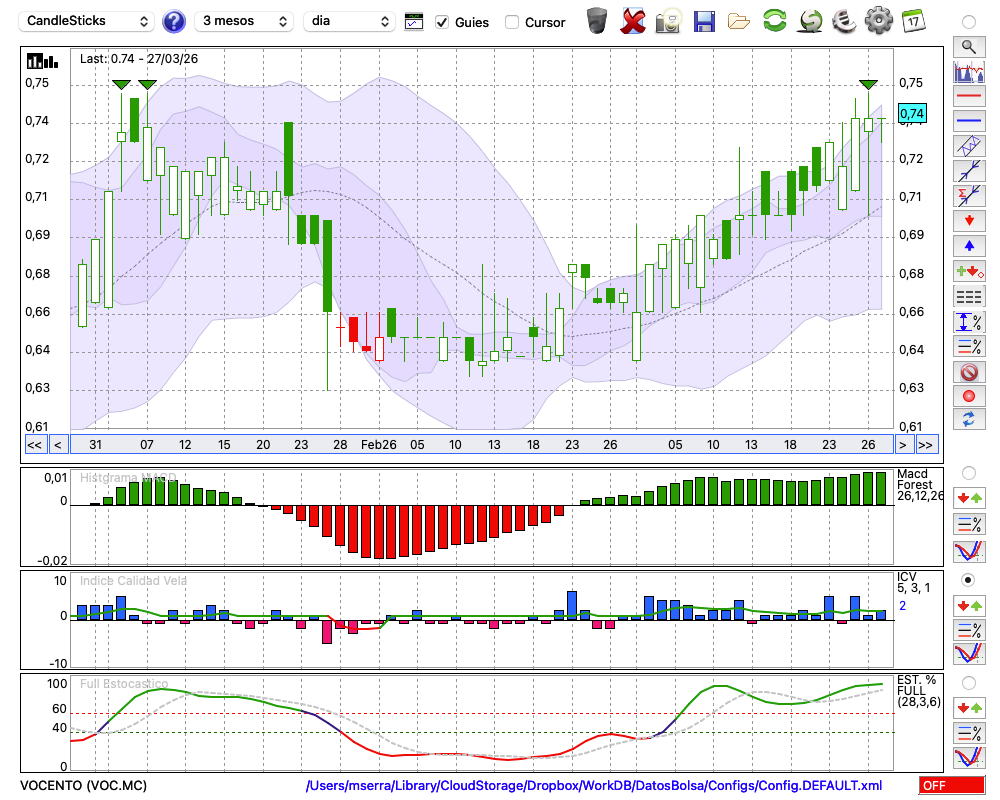Select the blue horizontal line tool
Screen dimensions: 1000x800
968,121
